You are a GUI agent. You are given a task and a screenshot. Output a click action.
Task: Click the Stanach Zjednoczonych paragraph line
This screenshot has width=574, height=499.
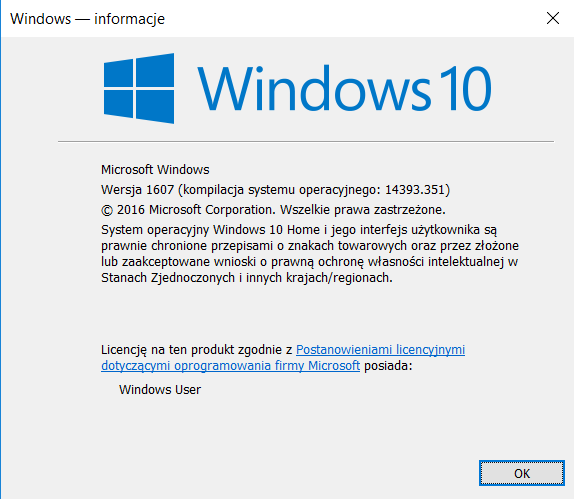click(247, 278)
